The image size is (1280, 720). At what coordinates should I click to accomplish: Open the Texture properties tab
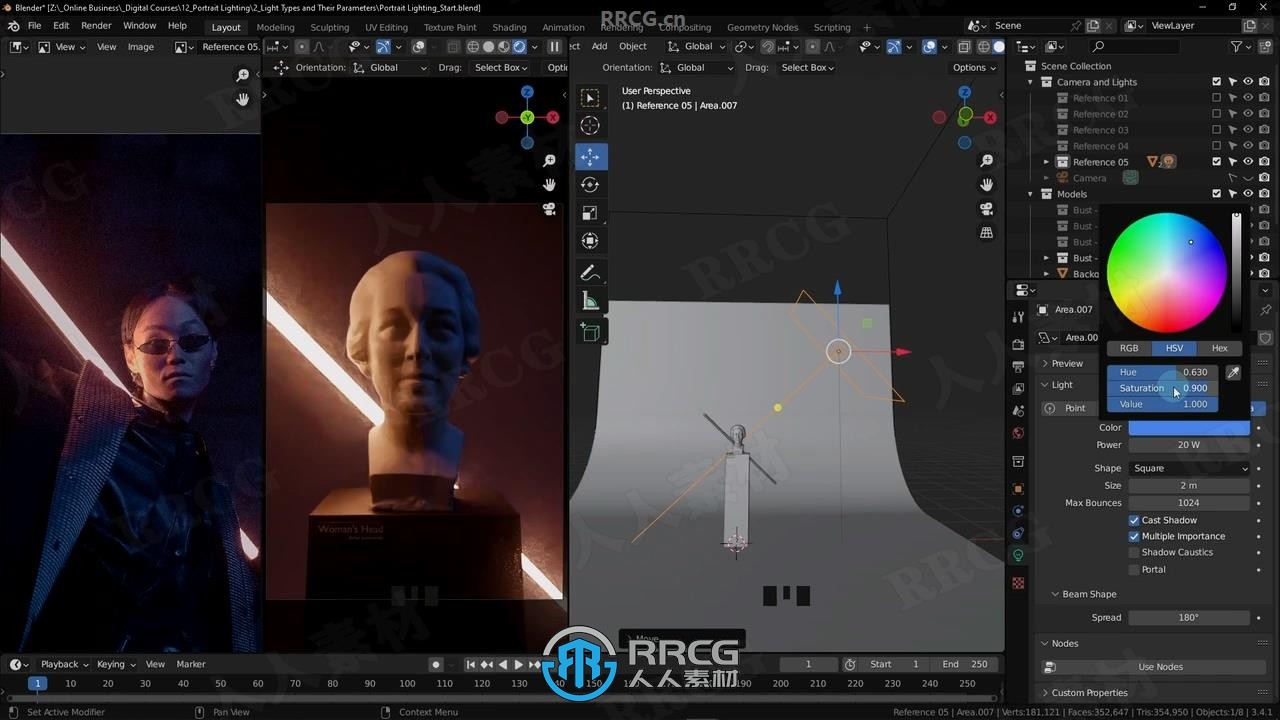(x=1018, y=583)
